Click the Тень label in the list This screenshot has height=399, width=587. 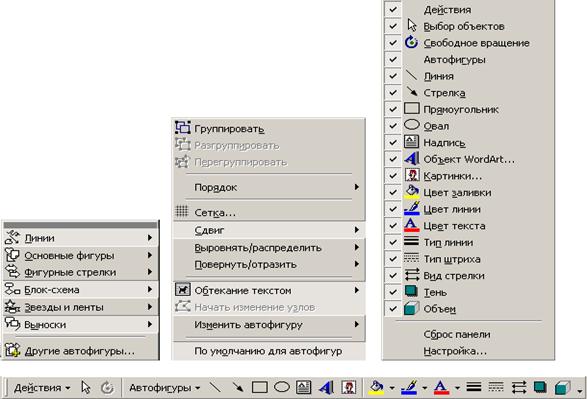click(435, 292)
